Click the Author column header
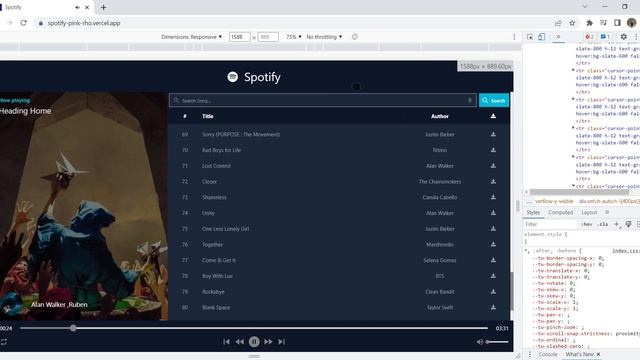 click(x=440, y=116)
